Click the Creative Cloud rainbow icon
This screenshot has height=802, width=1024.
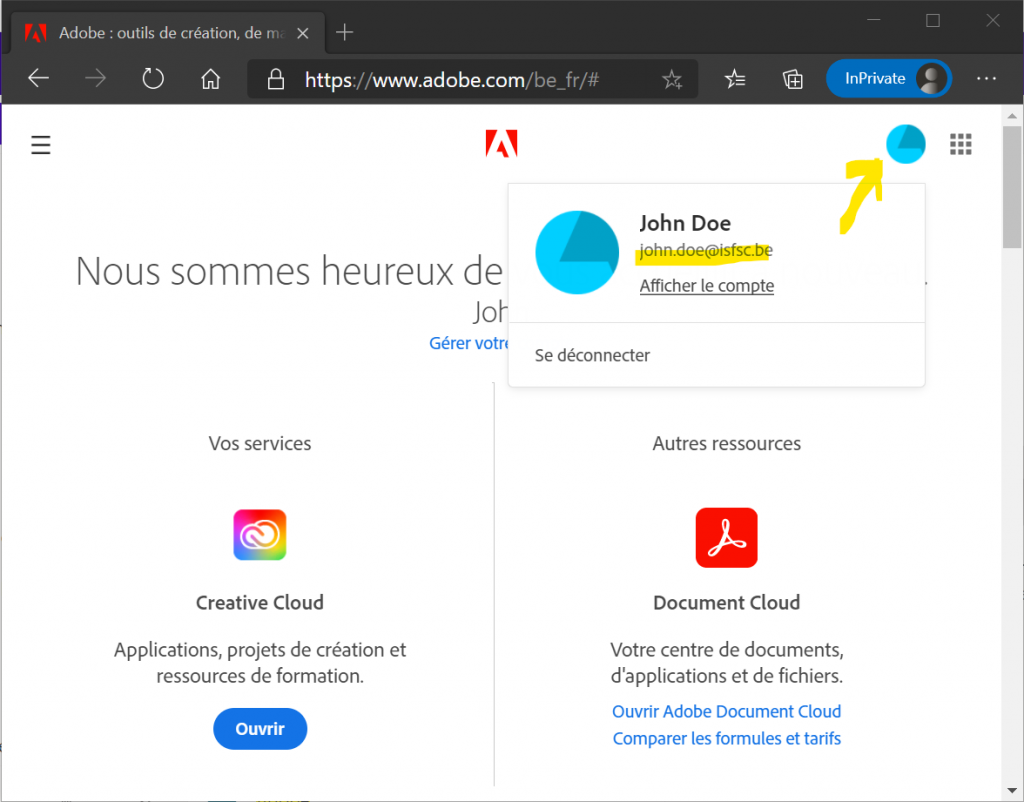[260, 535]
